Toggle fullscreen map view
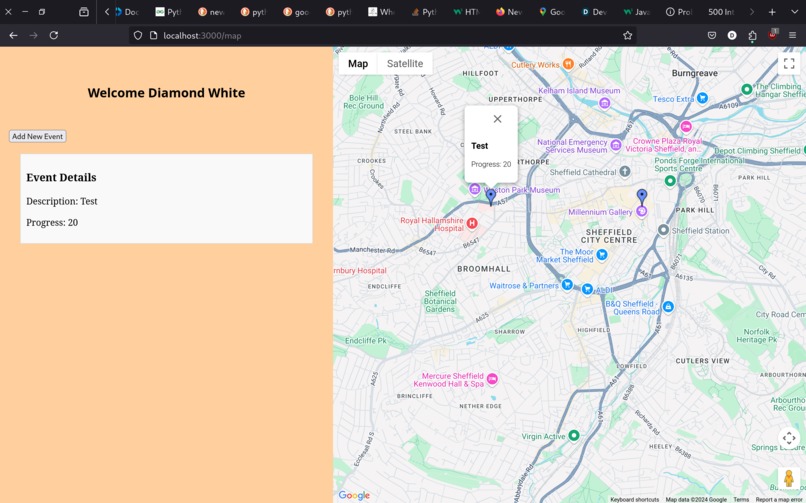 point(789,64)
